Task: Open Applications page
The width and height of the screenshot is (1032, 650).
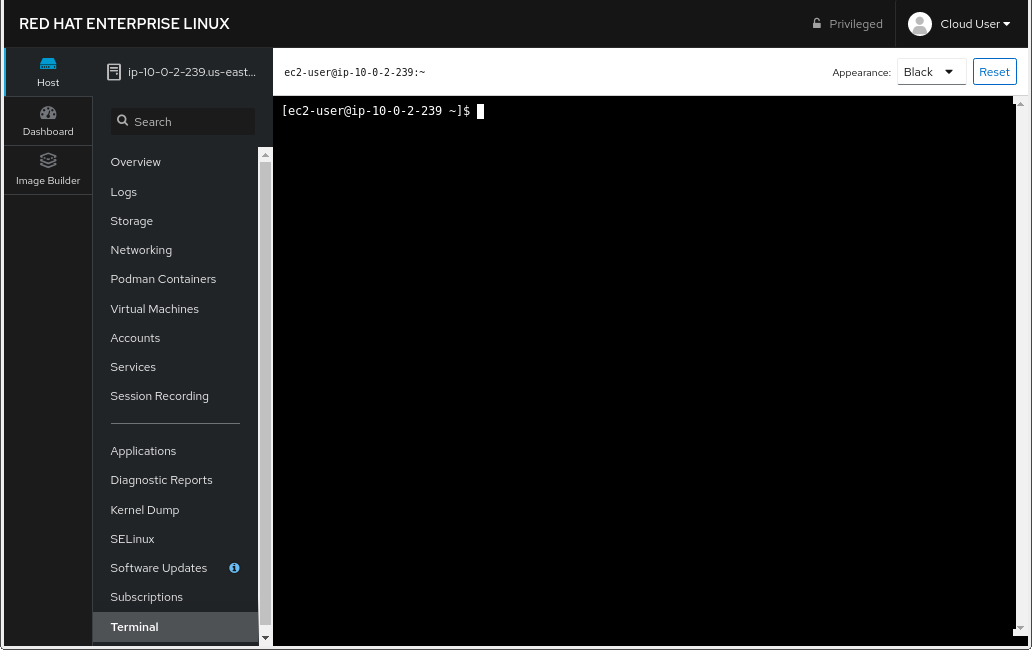Action: (143, 451)
